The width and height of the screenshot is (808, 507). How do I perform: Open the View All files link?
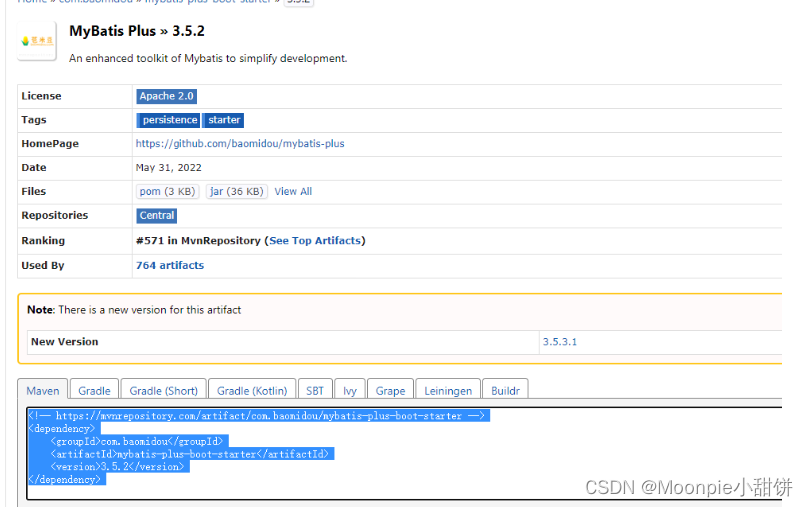pos(293,192)
